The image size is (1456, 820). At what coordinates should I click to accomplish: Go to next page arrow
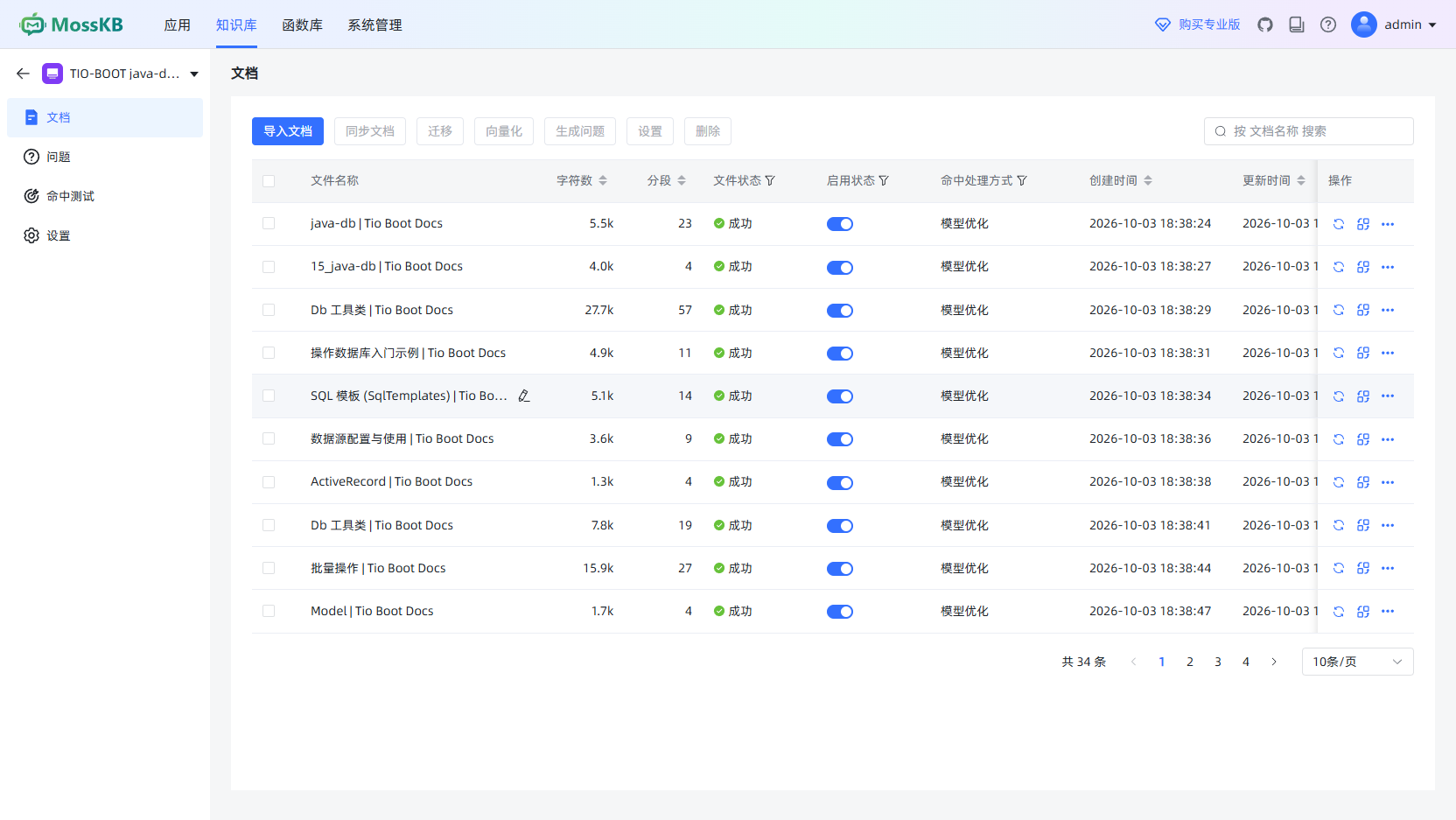(1274, 662)
